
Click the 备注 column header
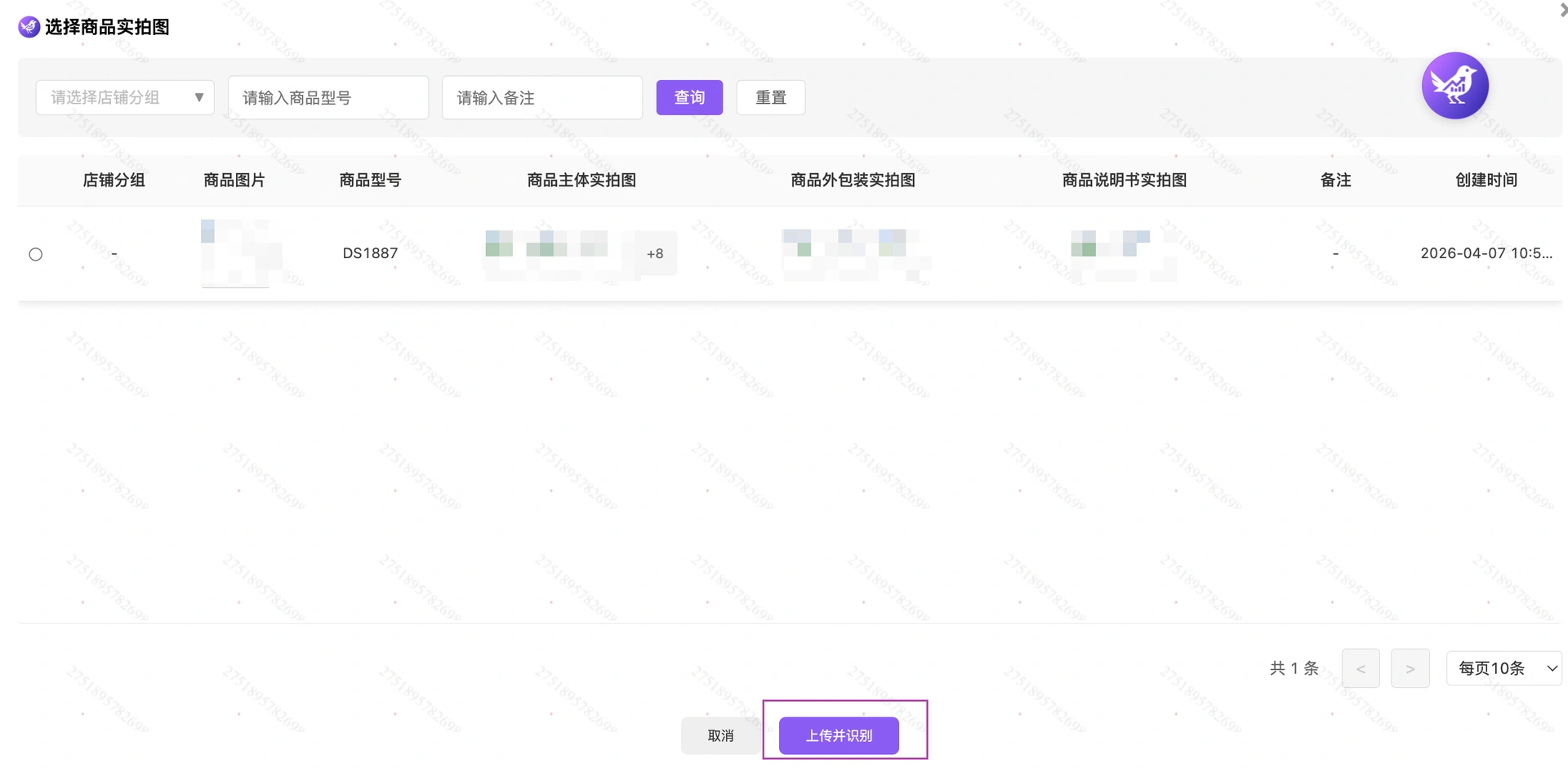pyautogui.click(x=1336, y=180)
